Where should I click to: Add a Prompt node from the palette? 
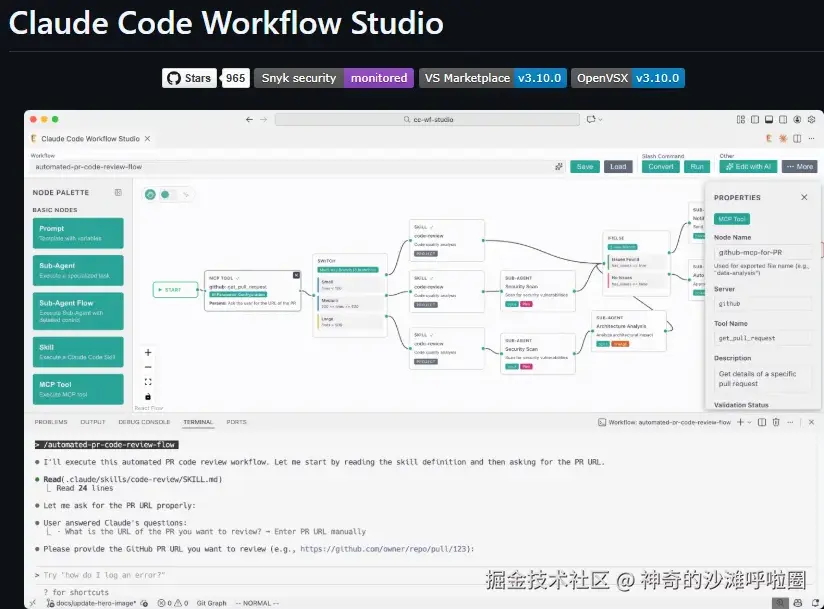(x=78, y=233)
